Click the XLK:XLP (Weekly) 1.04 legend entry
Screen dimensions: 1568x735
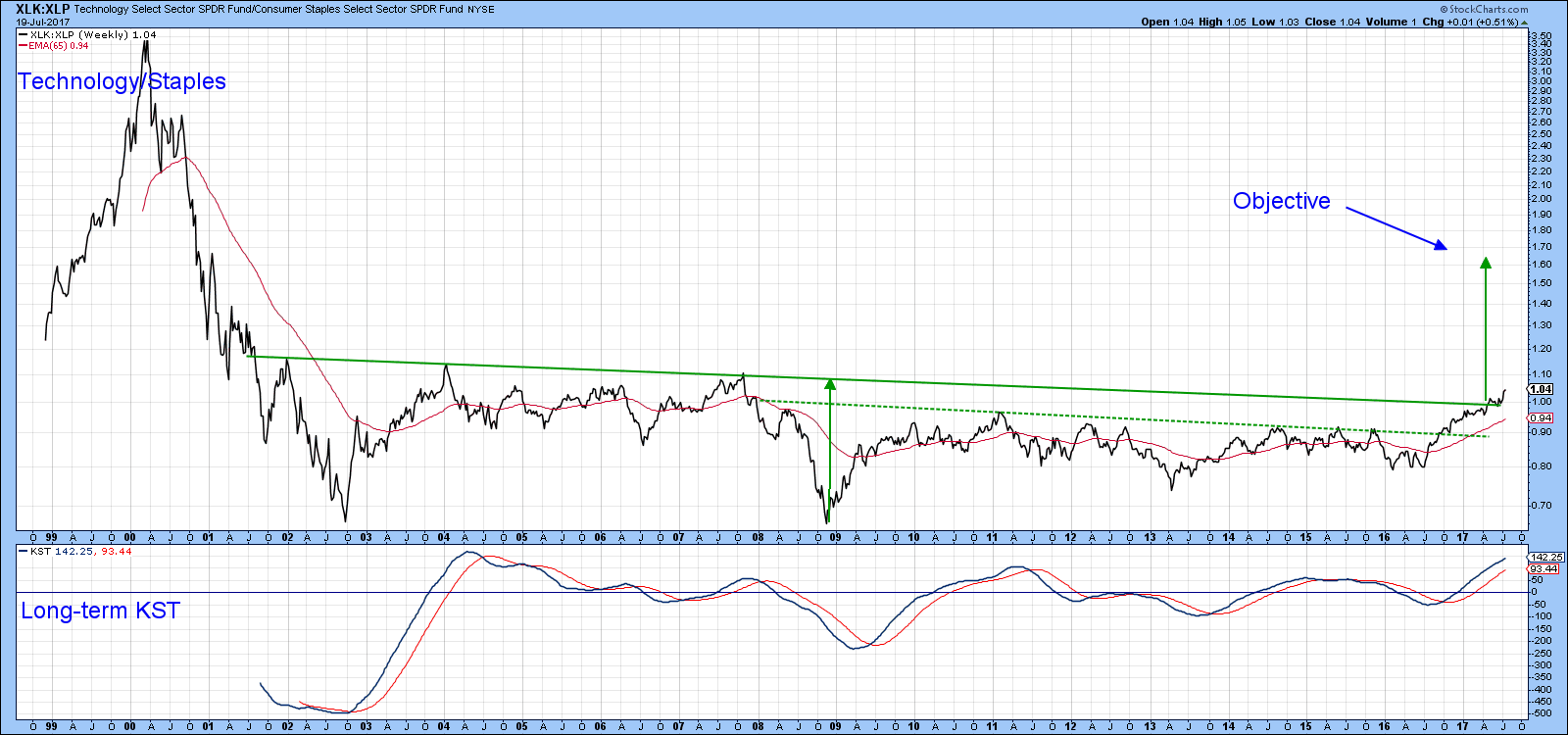tap(88, 34)
